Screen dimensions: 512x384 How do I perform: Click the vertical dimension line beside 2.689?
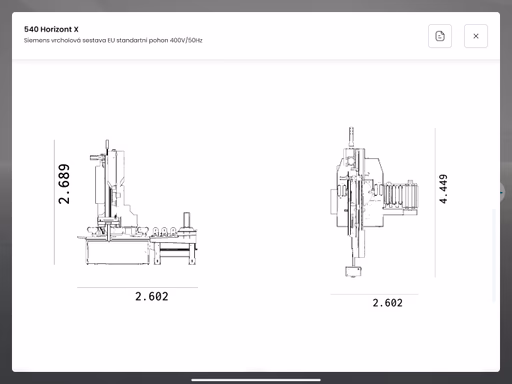(x=54, y=202)
